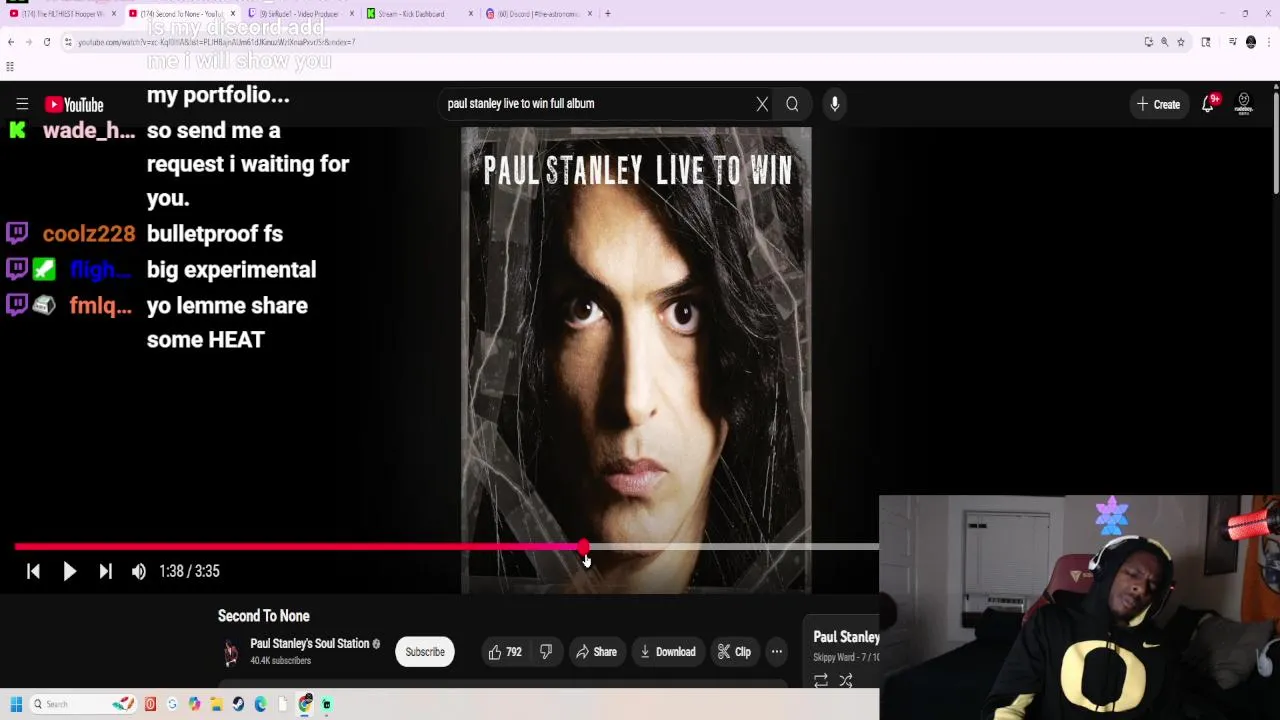
Task: Open YouTube notifications bell
Action: pos(1208,104)
